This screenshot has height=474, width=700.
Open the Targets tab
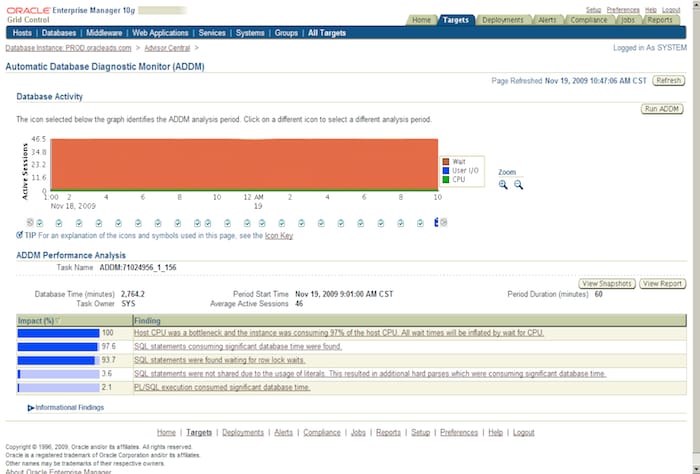point(455,20)
